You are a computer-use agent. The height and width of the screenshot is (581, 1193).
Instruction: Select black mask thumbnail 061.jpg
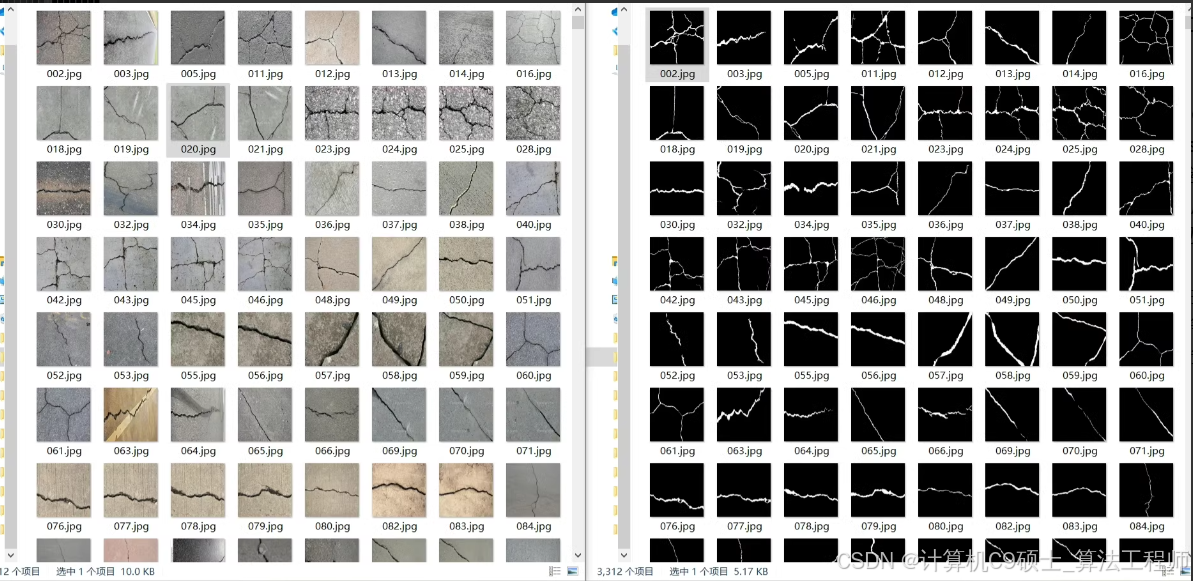pos(676,414)
